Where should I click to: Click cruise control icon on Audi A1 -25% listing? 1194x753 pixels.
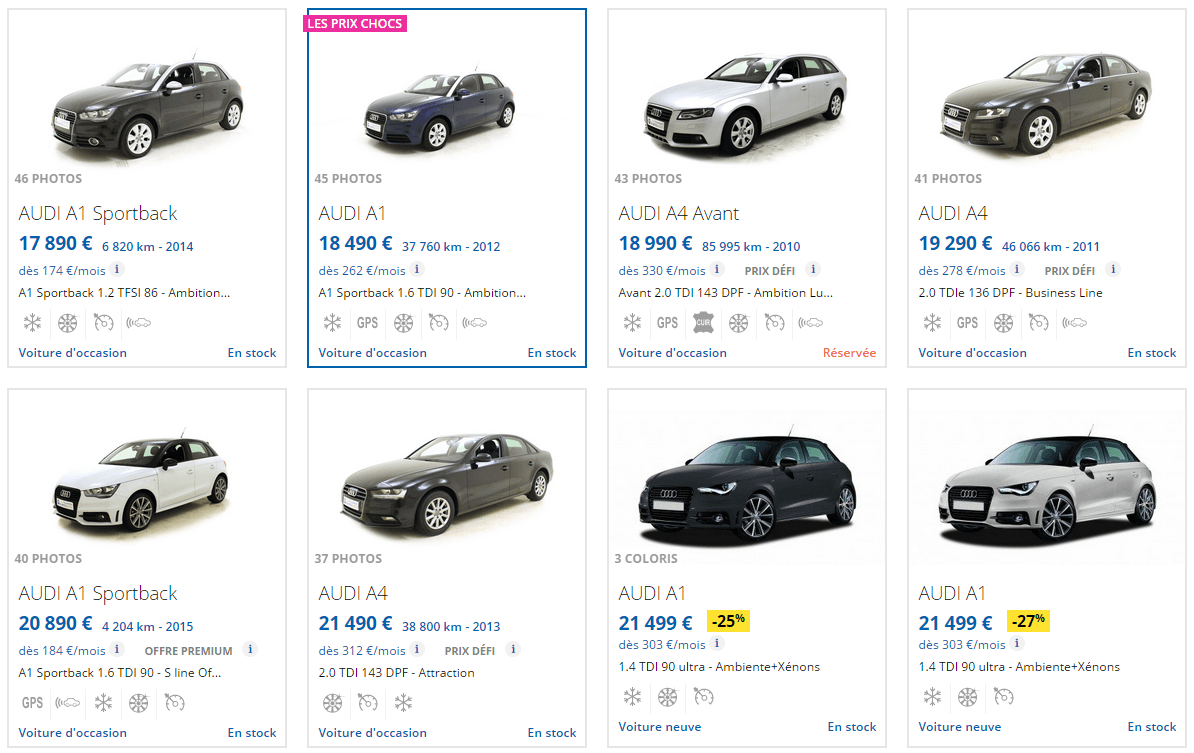pos(703,697)
